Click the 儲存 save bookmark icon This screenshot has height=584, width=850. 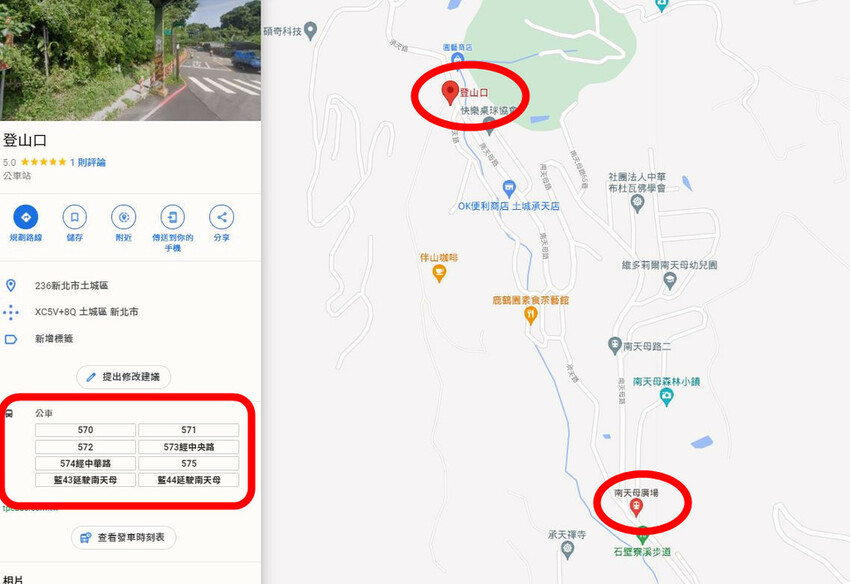click(x=75, y=217)
